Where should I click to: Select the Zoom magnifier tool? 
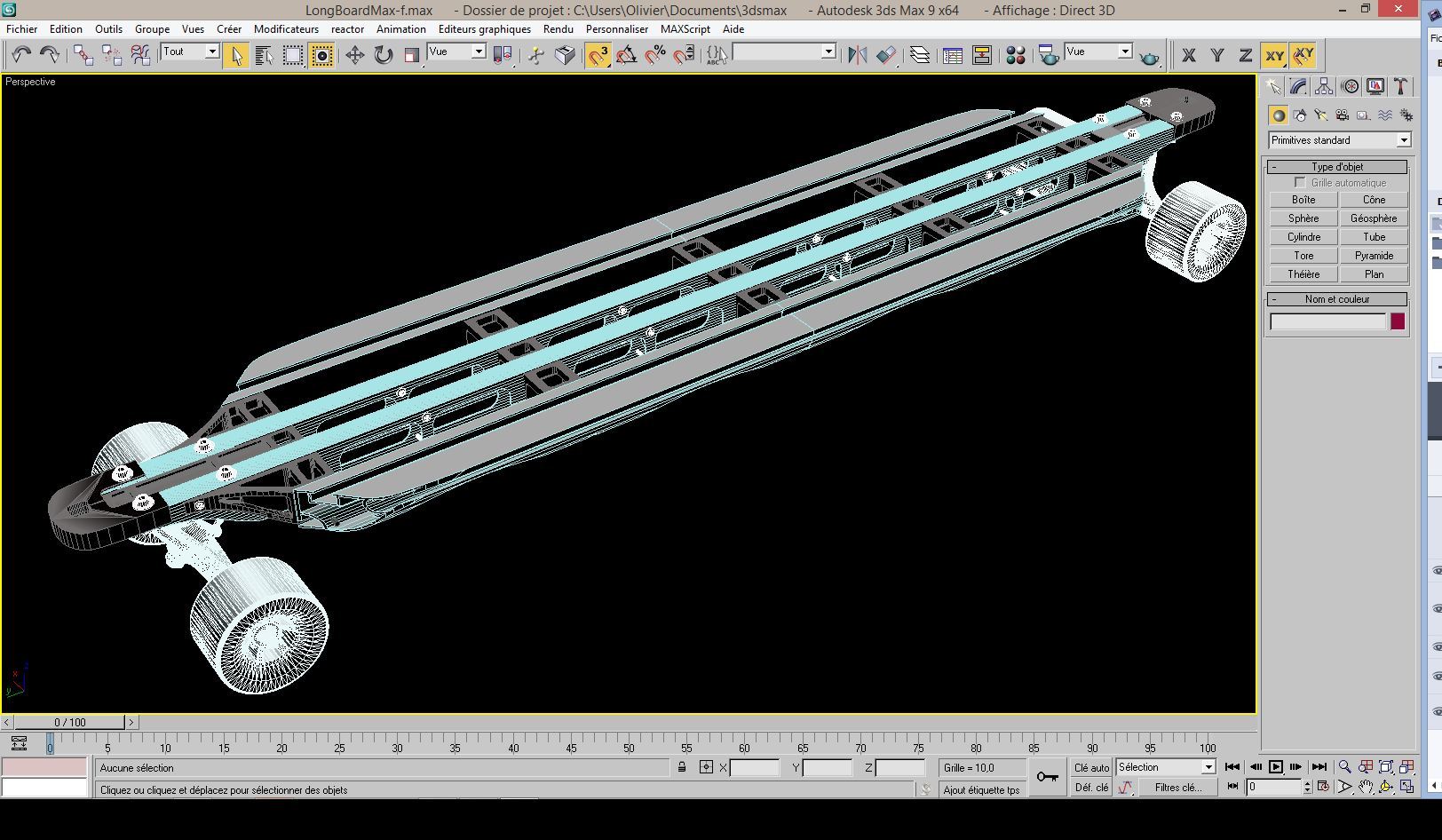point(1344,765)
